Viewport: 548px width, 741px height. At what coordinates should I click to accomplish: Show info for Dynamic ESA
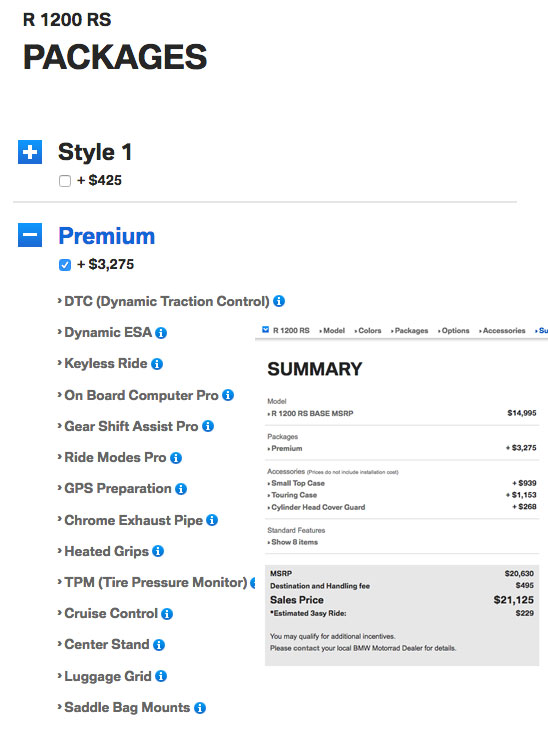coord(161,333)
